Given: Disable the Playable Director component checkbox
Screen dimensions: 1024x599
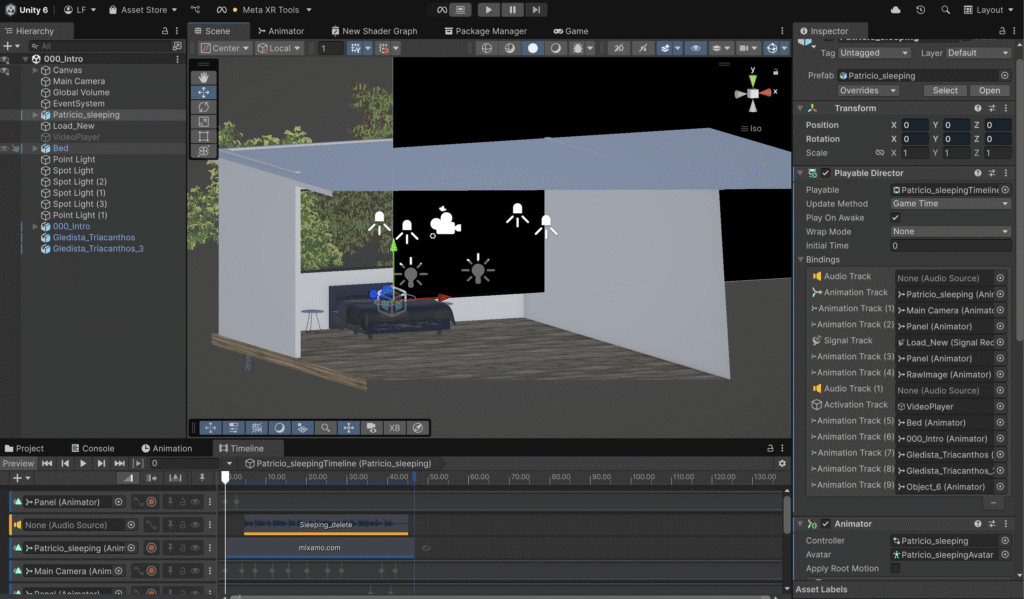Looking at the screenshot, I should pos(826,174).
